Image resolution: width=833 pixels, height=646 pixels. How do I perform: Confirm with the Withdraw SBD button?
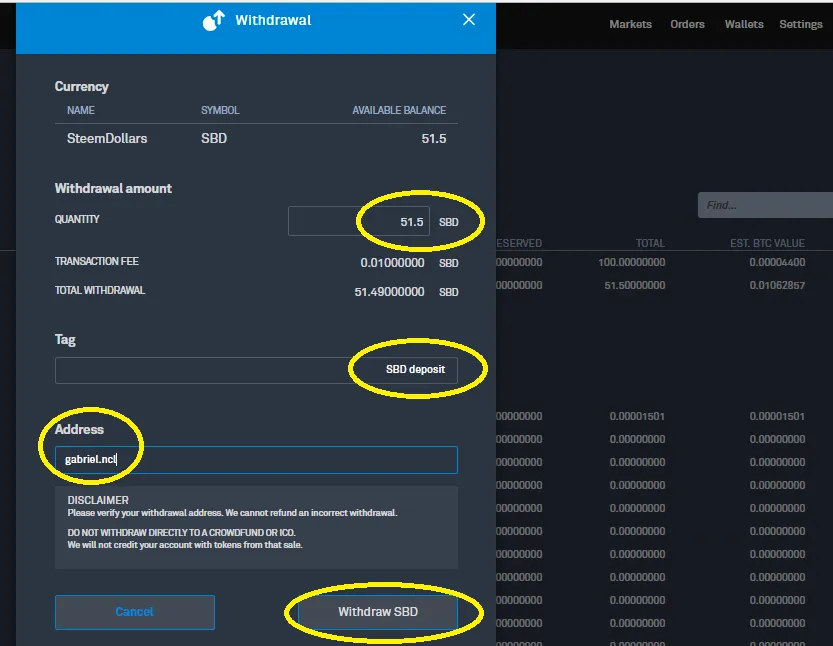click(x=378, y=612)
